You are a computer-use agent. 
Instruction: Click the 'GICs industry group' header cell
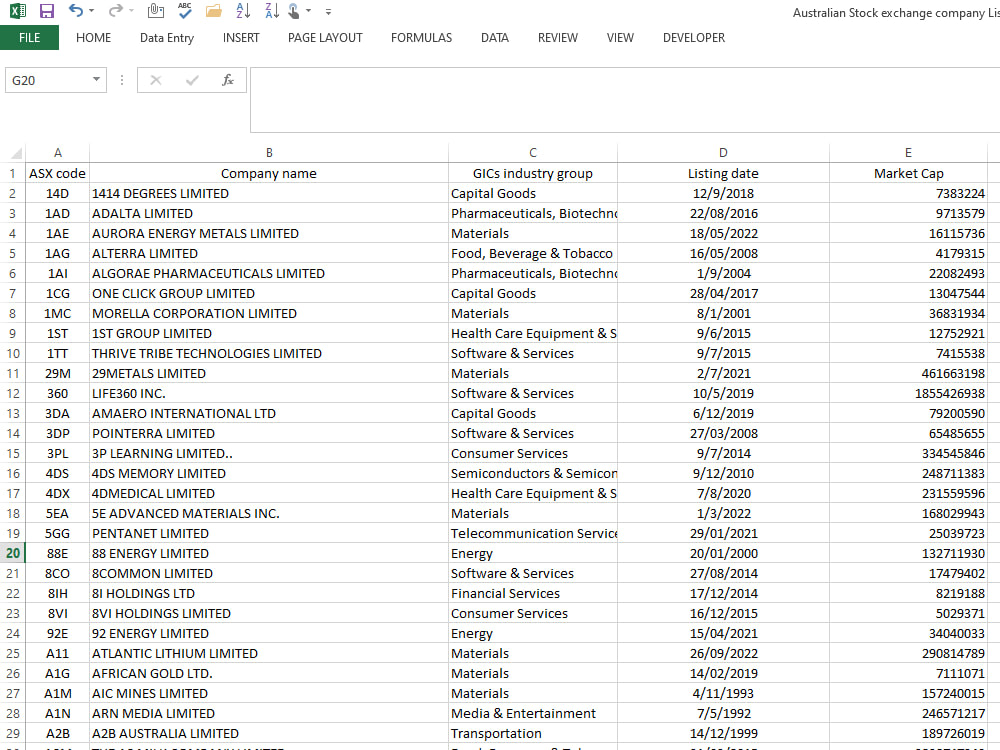point(533,173)
